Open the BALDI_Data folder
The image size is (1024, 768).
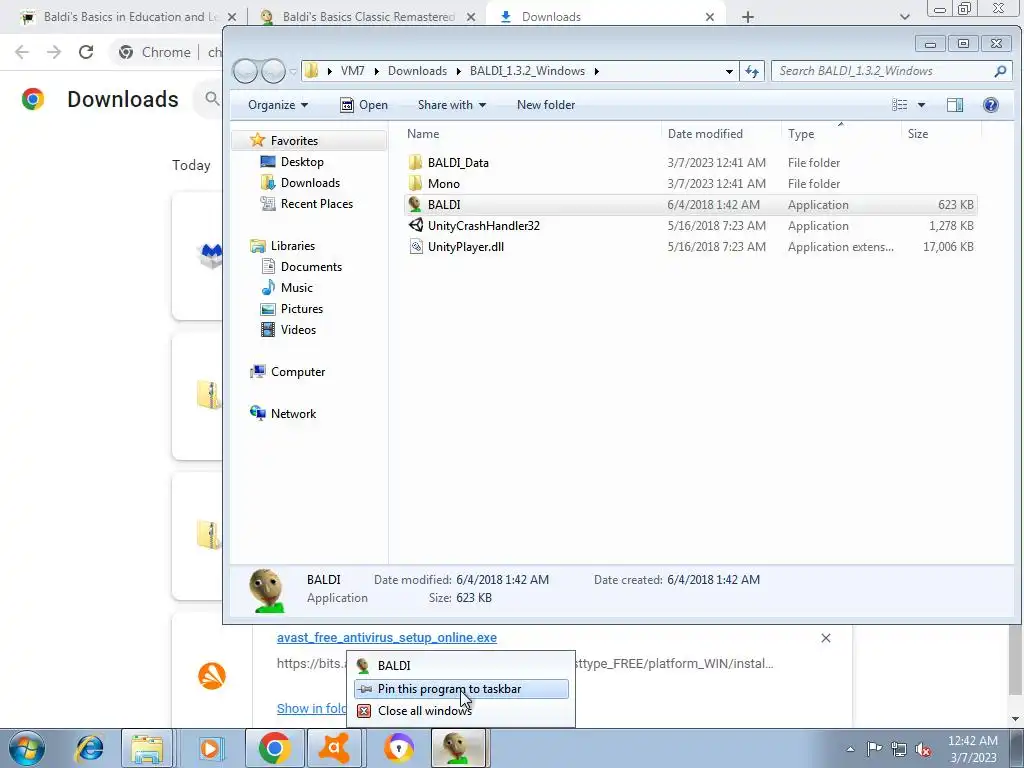point(458,163)
